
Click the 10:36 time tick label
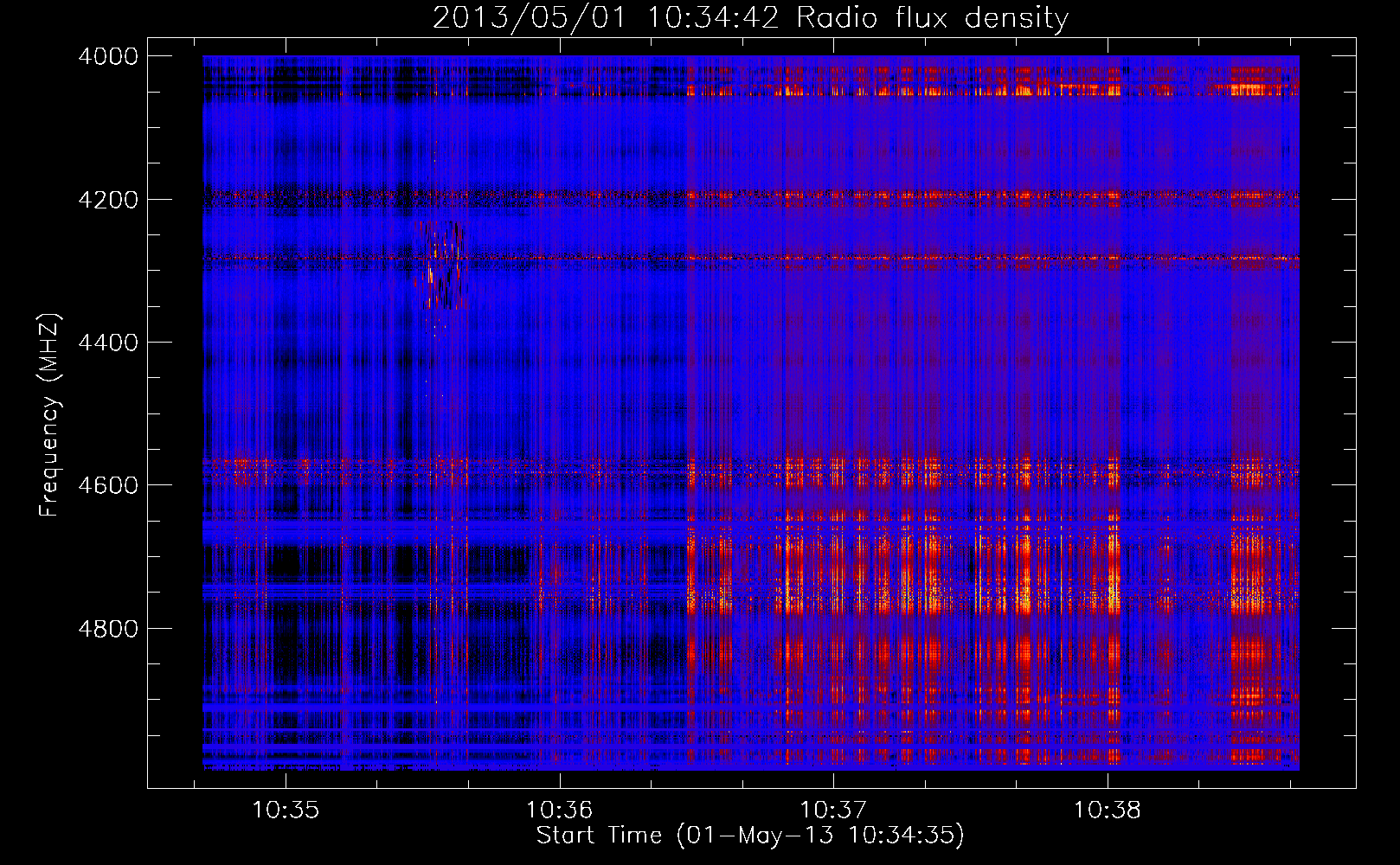(x=559, y=810)
